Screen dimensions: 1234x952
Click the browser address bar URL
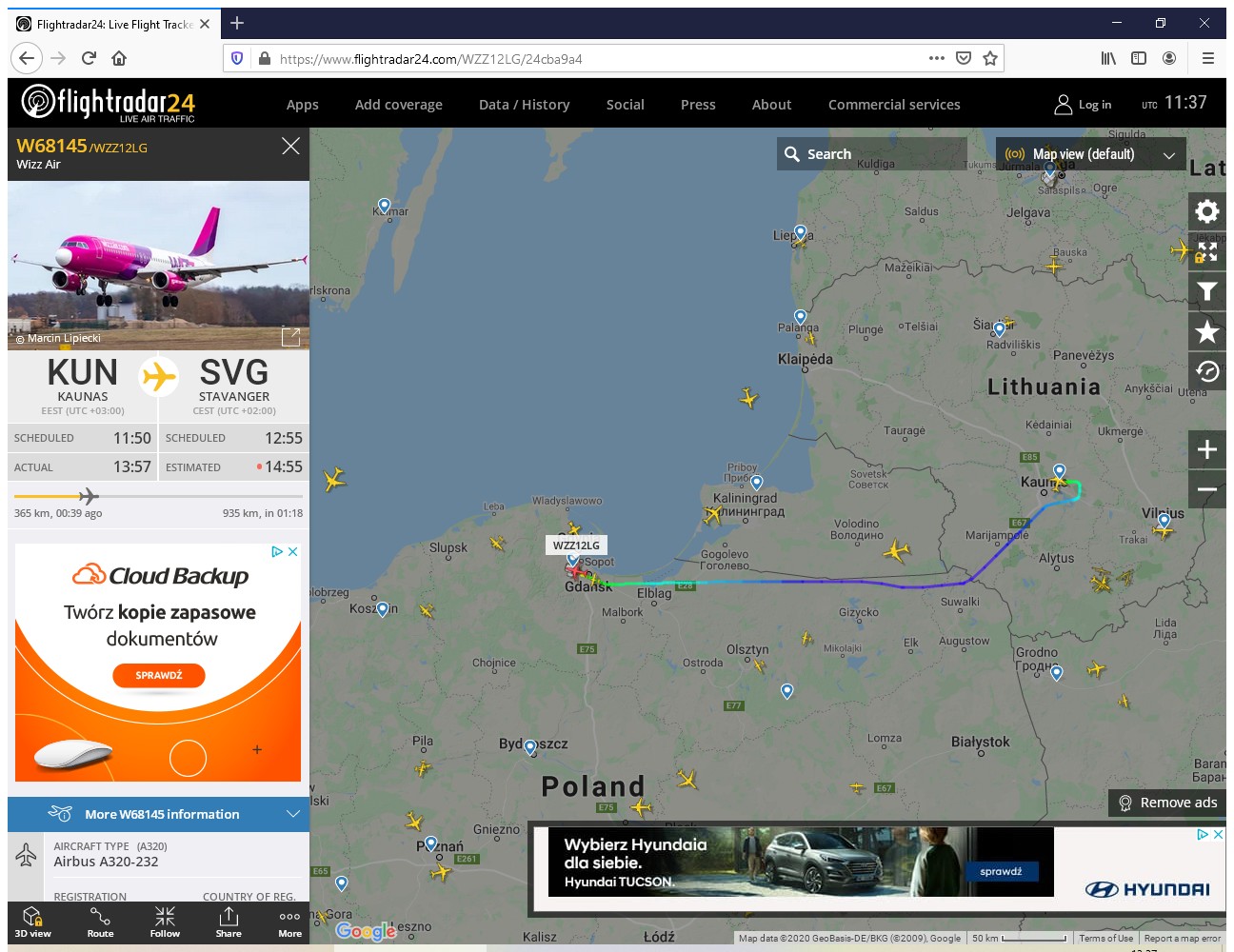click(x=430, y=59)
